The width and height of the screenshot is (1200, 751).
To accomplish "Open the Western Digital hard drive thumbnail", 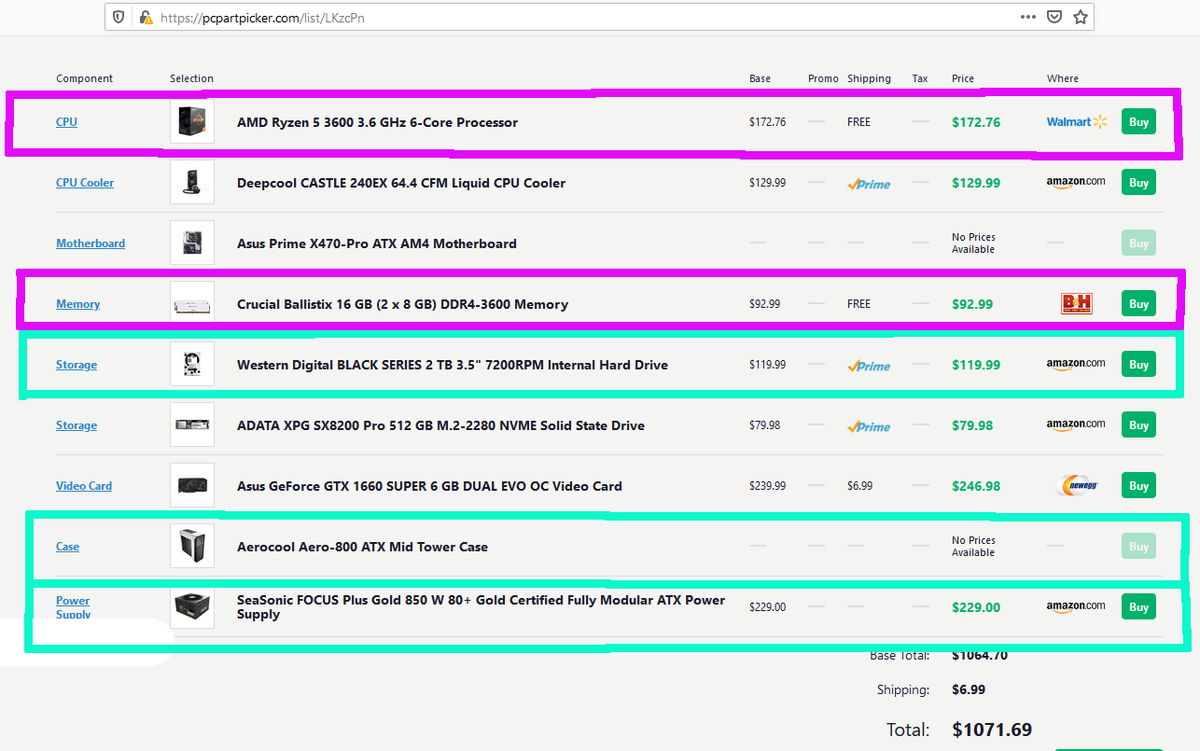I will click(x=192, y=365).
